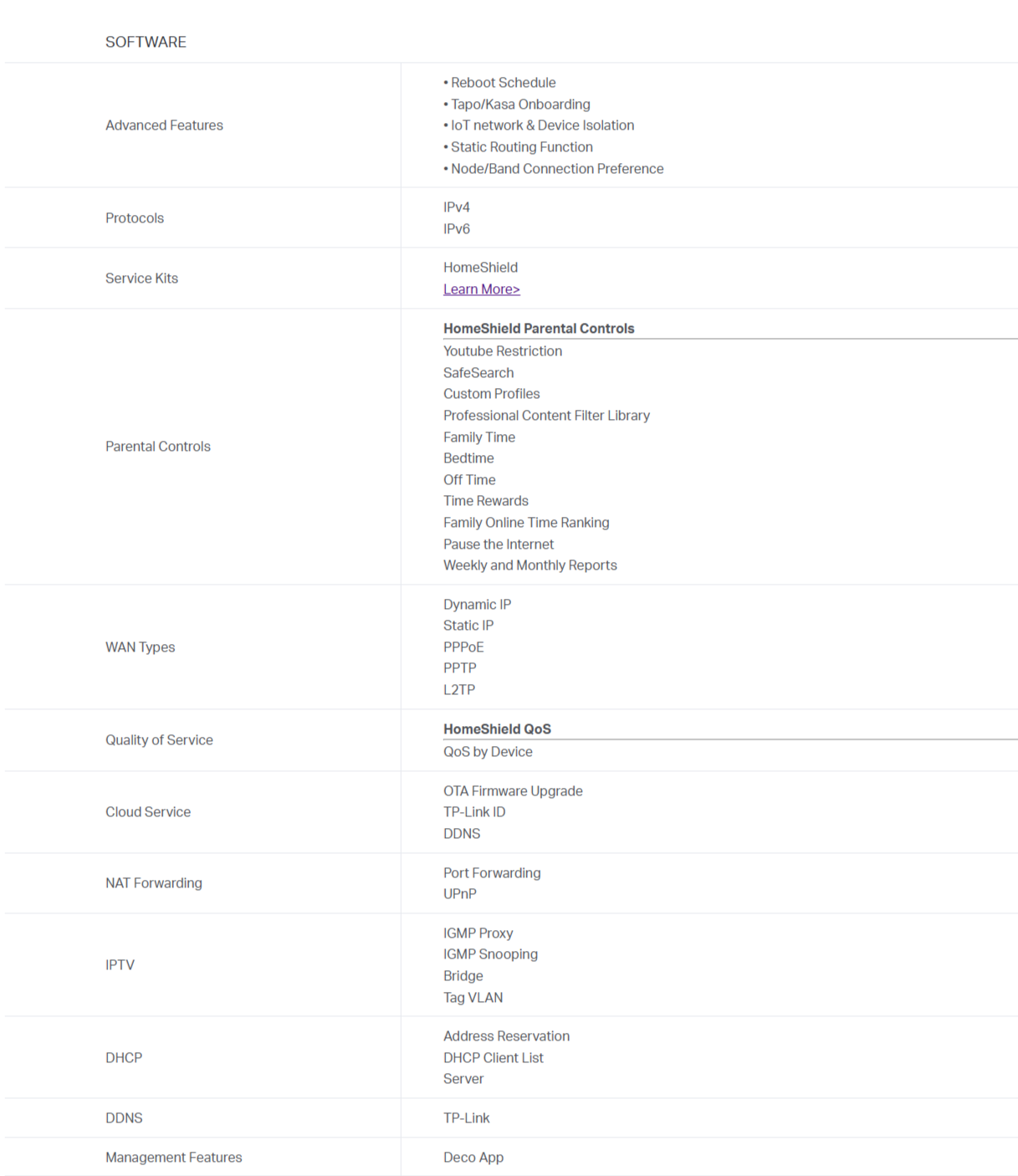Click the Professional Content Filter Library text
The width and height of the screenshot is (1018, 1176).
tap(546, 416)
